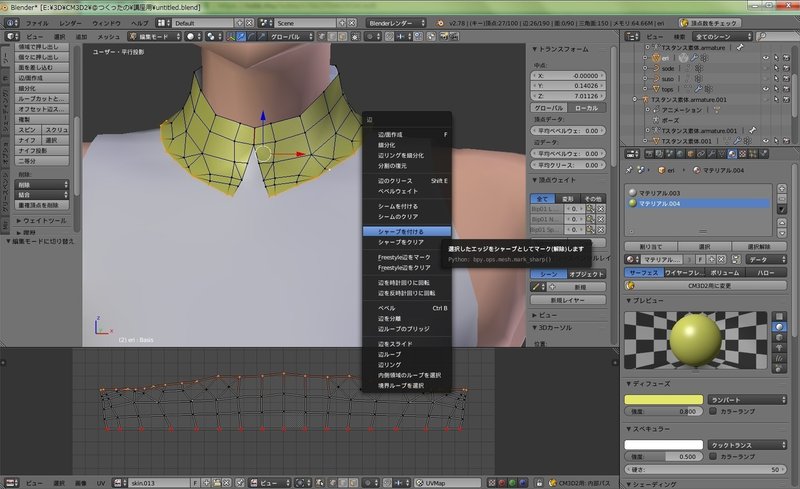Select the translate manipulator arrow icon
Viewport: 800px width, 489px height.
tap(241, 37)
